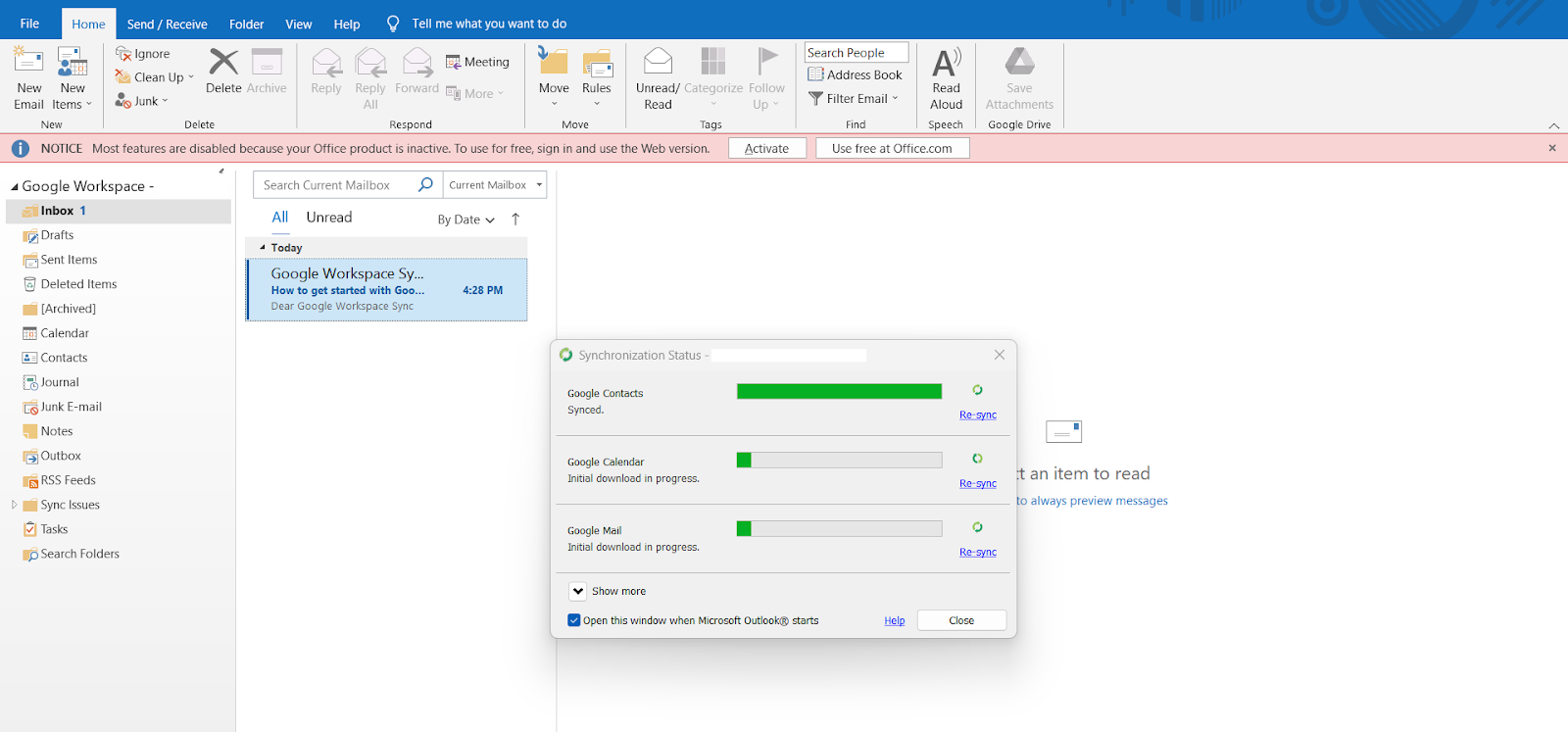This screenshot has width=1568, height=732.
Task: Reply to the selected email
Action: tap(326, 72)
